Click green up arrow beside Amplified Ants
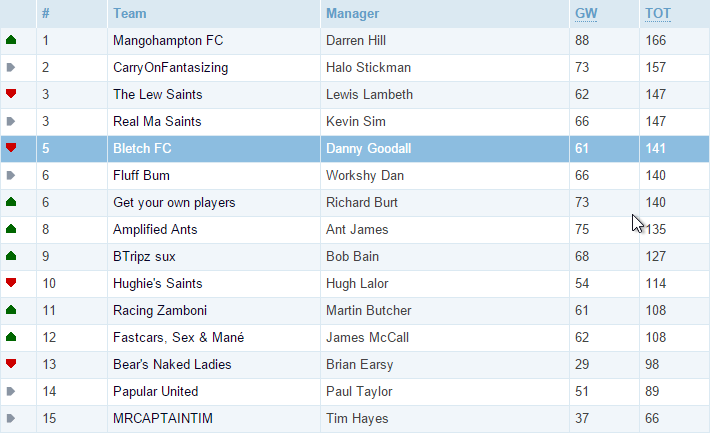710x433 pixels. tap(11, 229)
